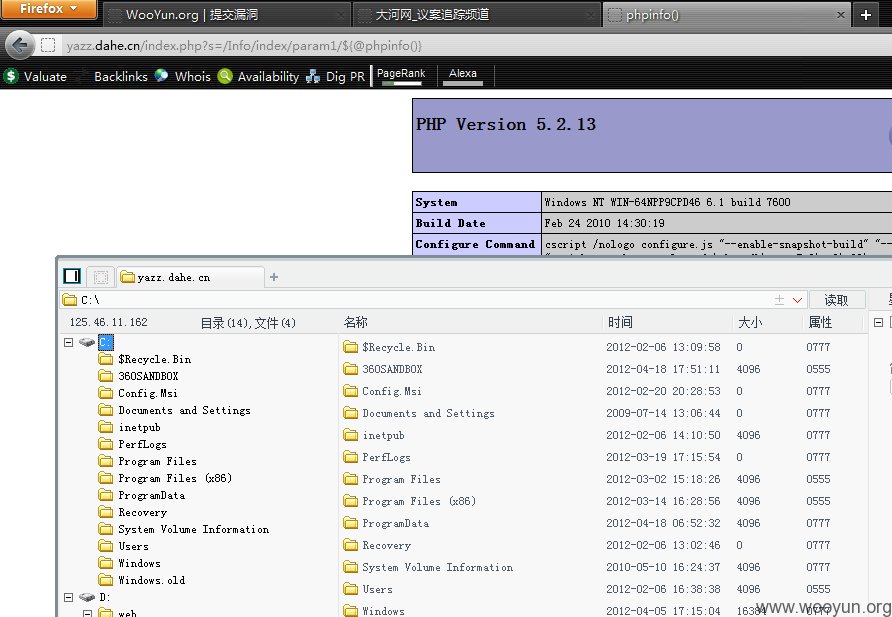Collapse the D: drive tree node
The width and height of the screenshot is (892, 617).
coord(68,597)
